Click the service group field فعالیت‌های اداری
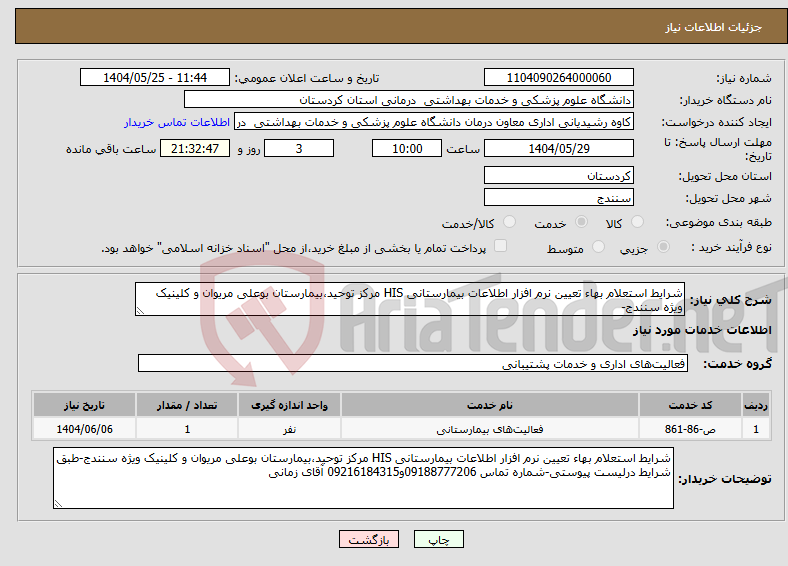This screenshot has height=566, width=788. [x=413, y=363]
